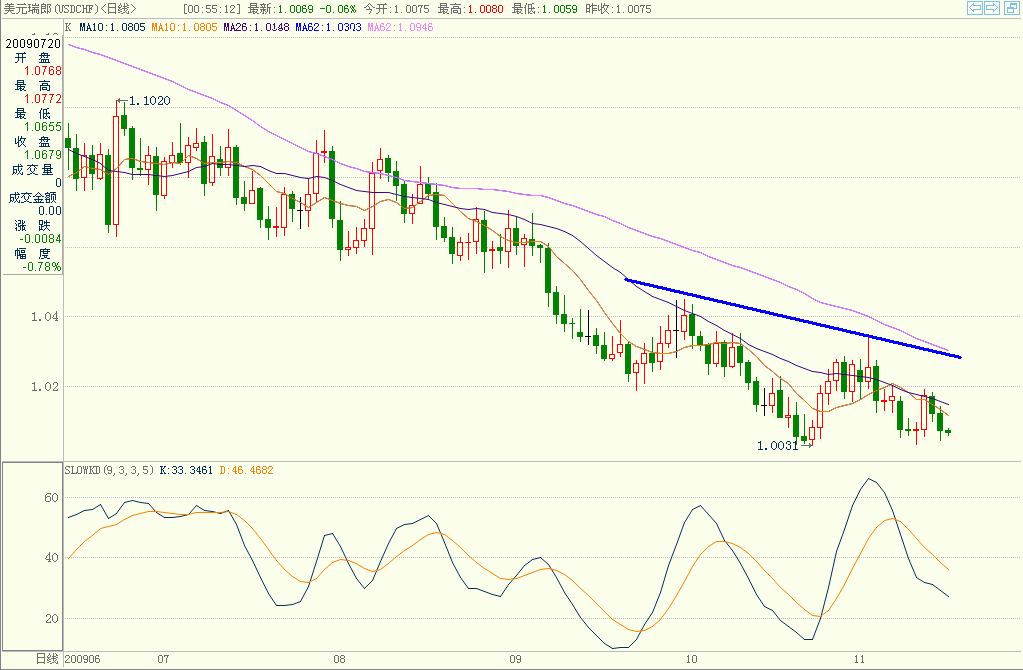Click the 11 month marker on timeline

click(859, 659)
